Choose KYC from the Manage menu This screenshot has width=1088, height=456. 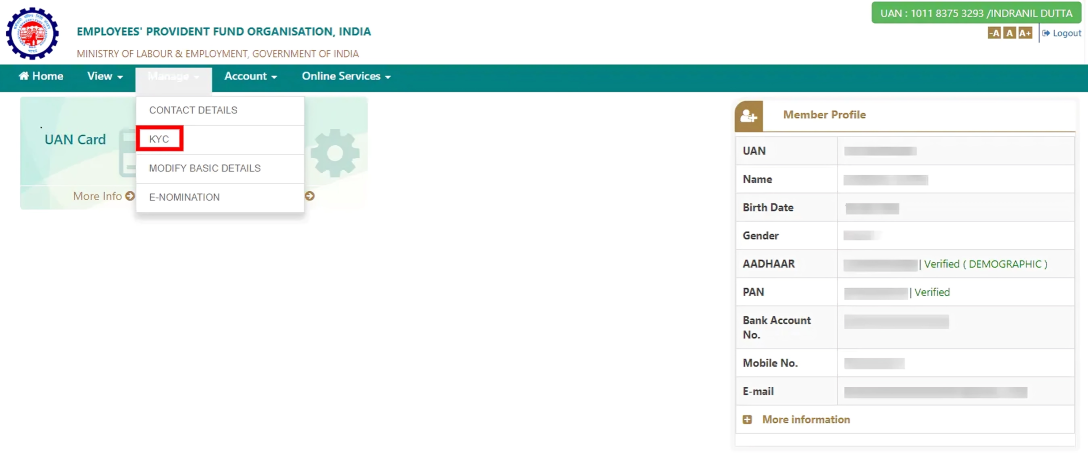[x=220, y=140]
